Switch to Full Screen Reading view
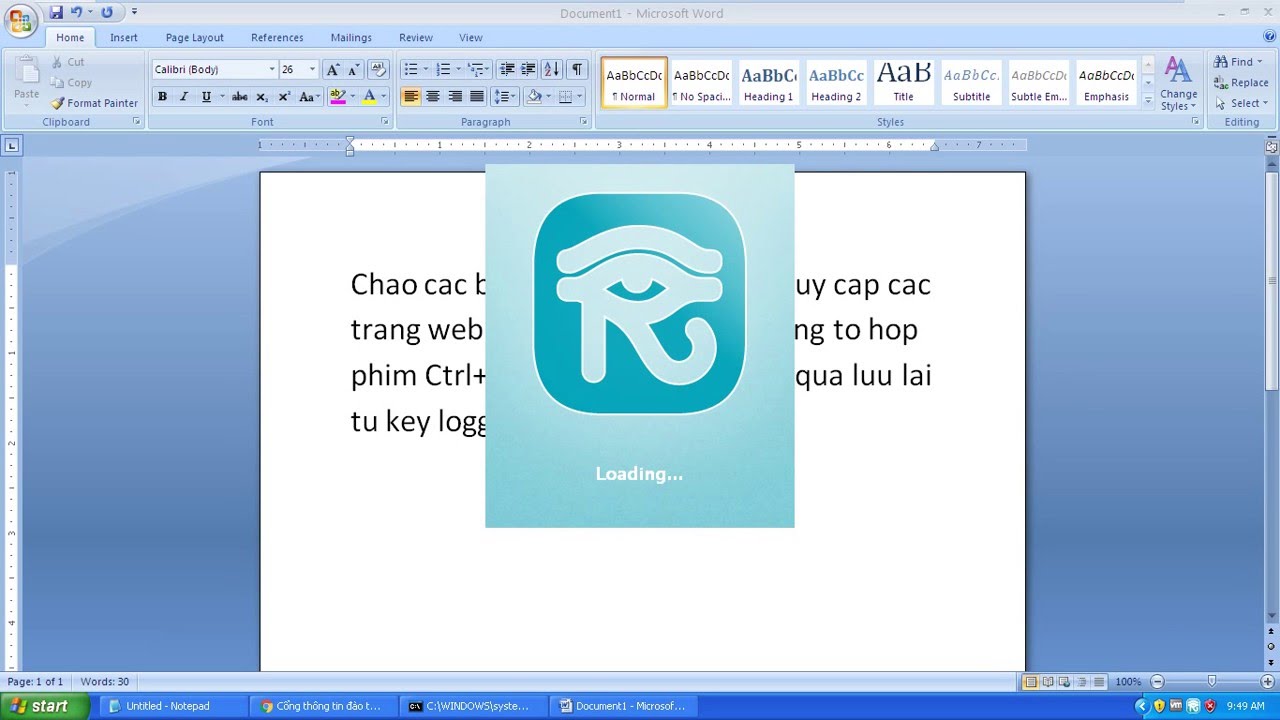This screenshot has height=720, width=1280. [1048, 682]
